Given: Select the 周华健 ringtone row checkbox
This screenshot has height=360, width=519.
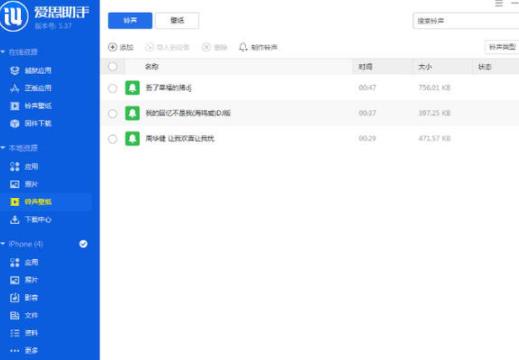Looking at the screenshot, I should click(113, 139).
